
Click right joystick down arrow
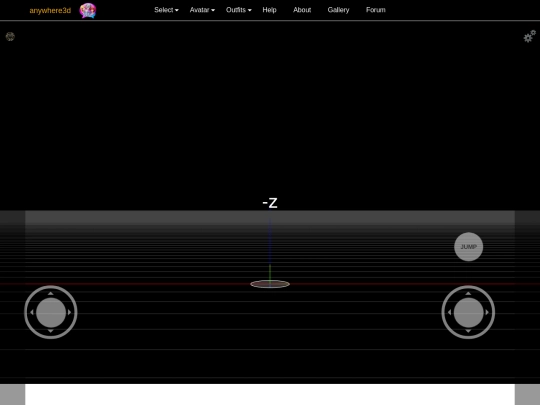coord(468,331)
